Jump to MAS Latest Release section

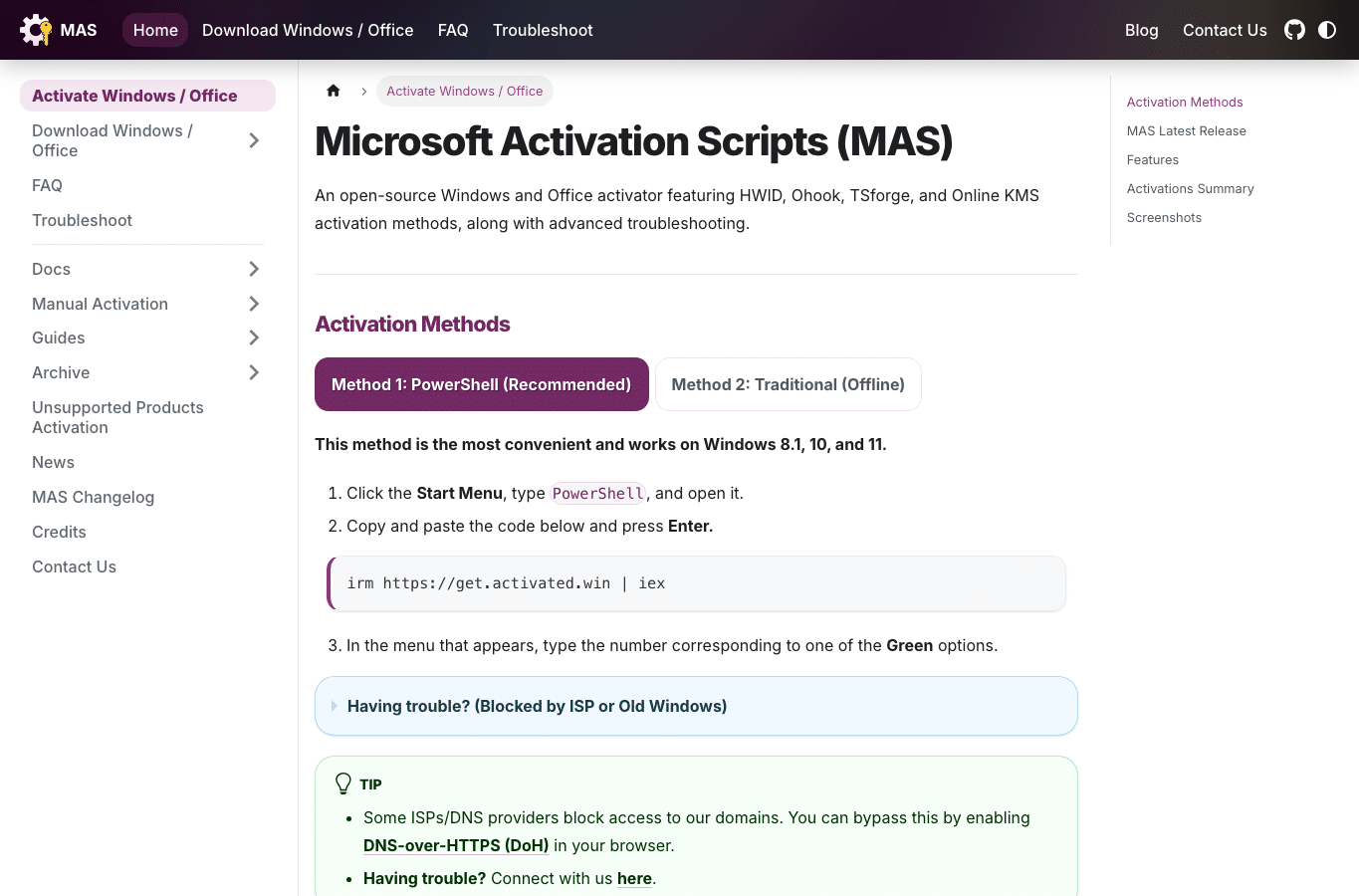[1186, 130]
